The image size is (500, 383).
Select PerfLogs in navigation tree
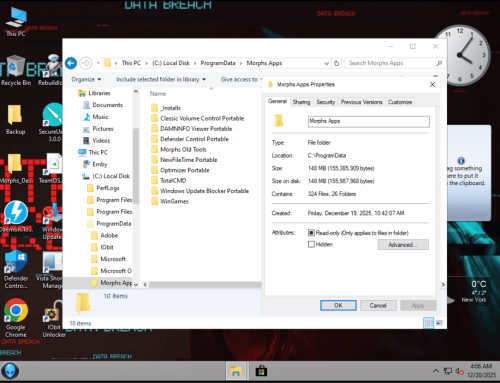[103, 188]
